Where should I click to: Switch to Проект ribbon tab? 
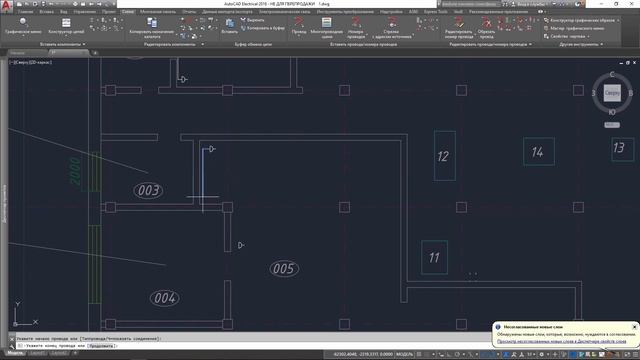pyautogui.click(x=109, y=11)
